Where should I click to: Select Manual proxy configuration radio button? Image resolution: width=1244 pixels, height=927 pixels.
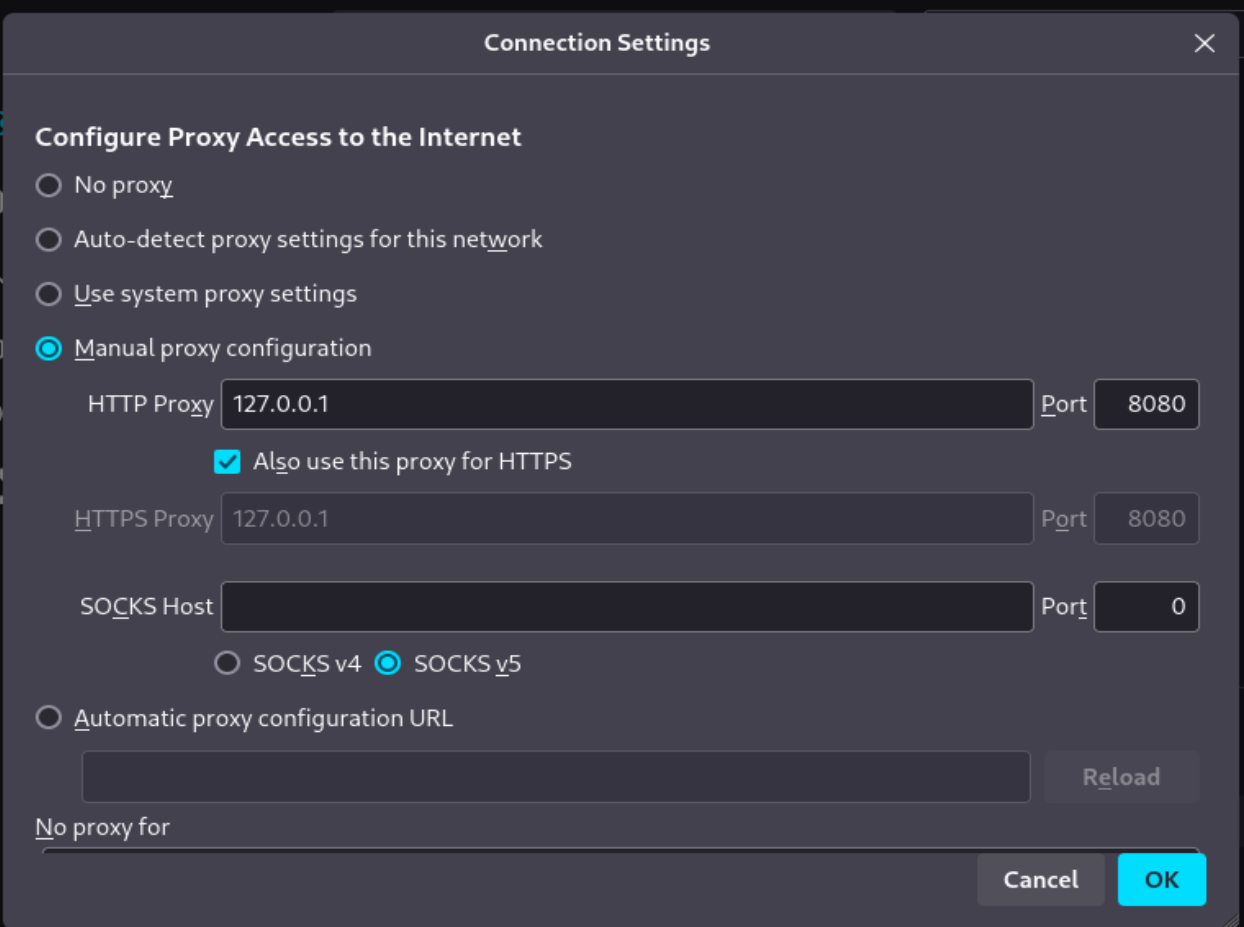click(49, 348)
